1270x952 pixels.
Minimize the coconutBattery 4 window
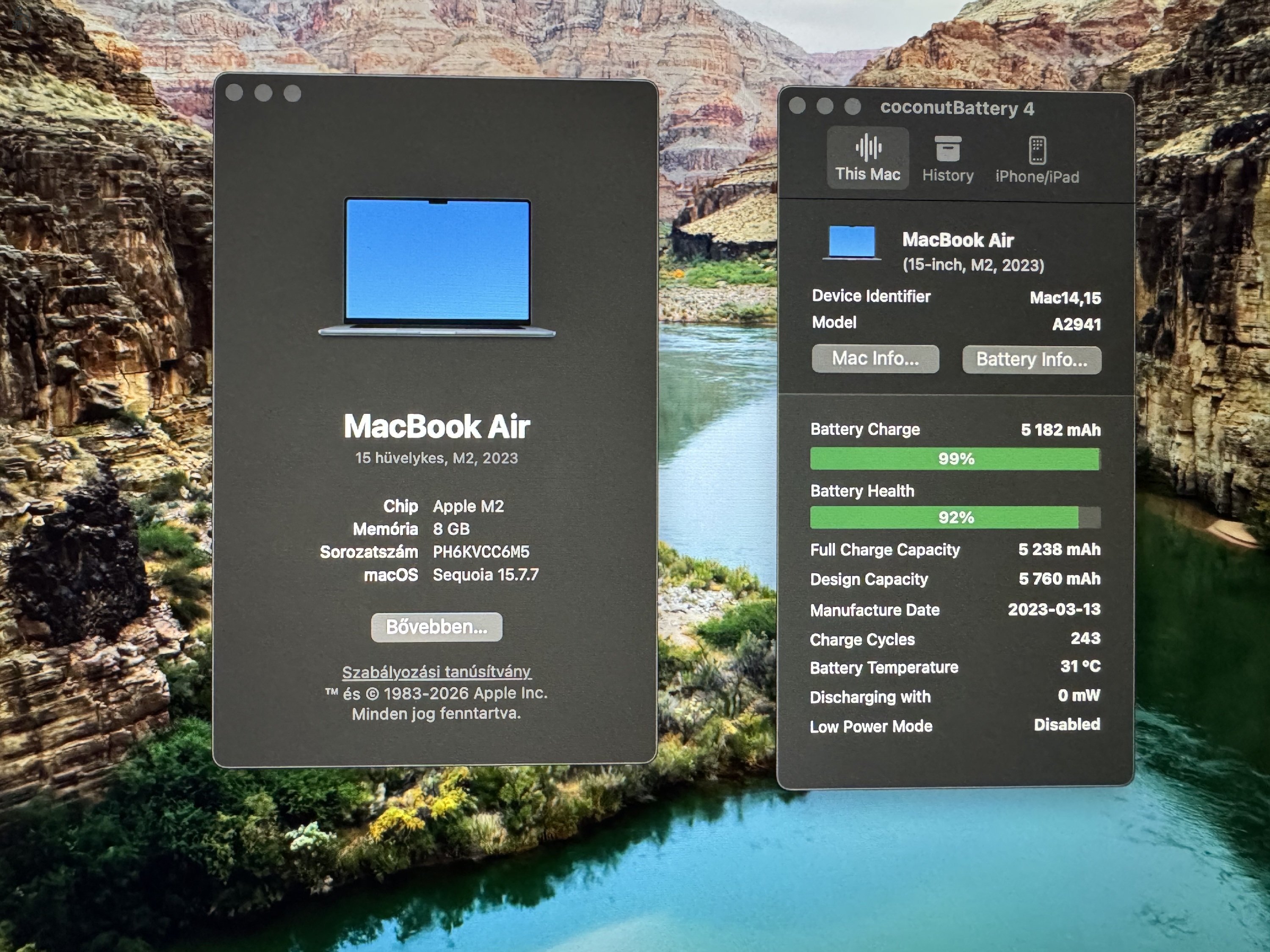pyautogui.click(x=825, y=106)
